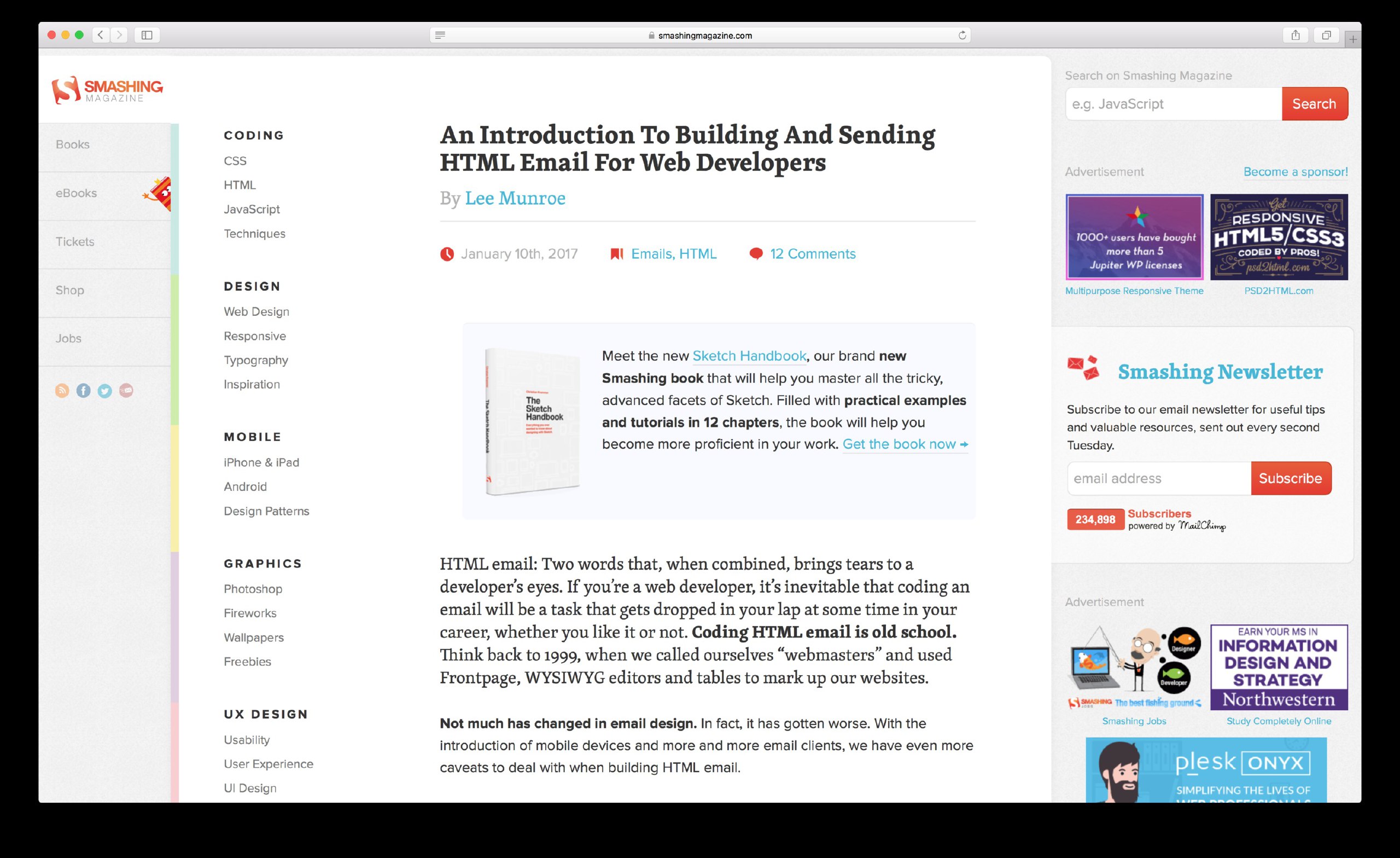Click the newsletter envelopes icon

click(x=1083, y=368)
